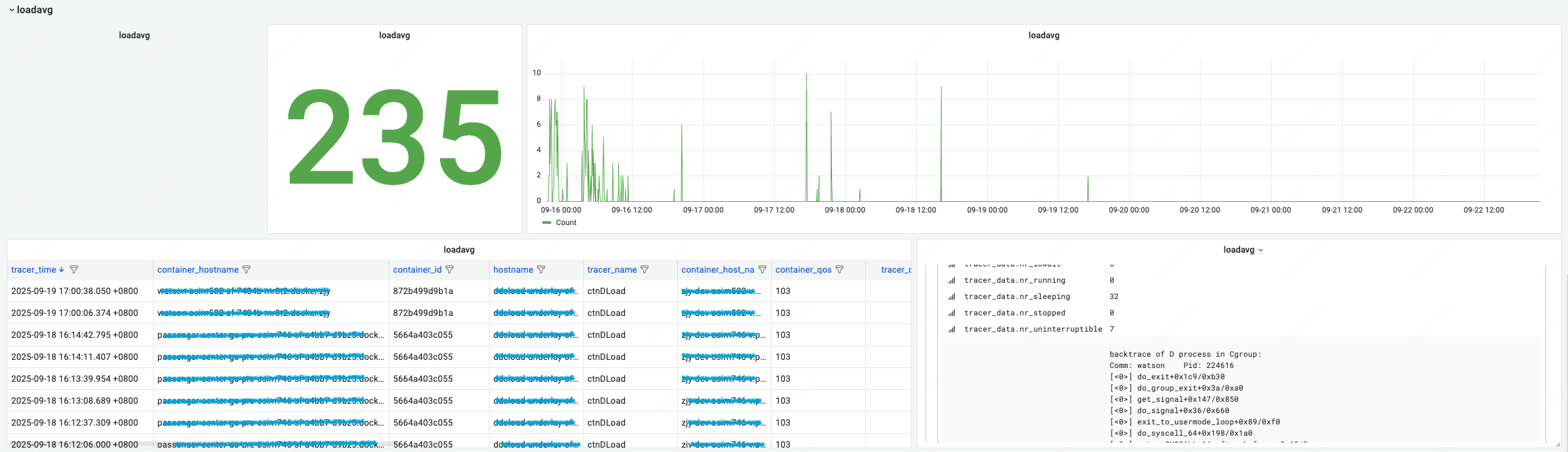This screenshot has width=1568, height=452.
Task: Open the filter icon for tracer_name column
Action: [645, 270]
